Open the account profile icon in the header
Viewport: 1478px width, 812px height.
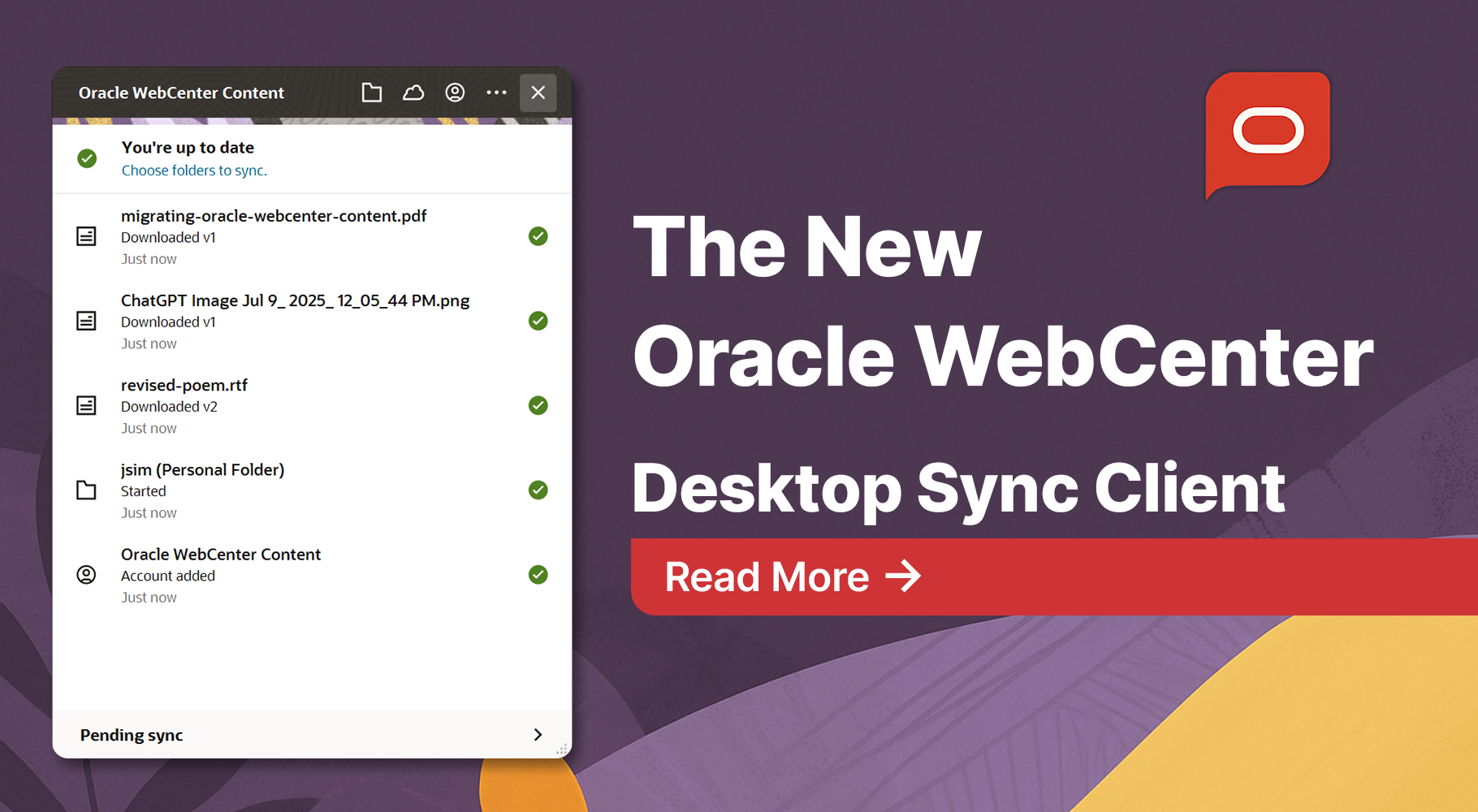pyautogui.click(x=455, y=93)
